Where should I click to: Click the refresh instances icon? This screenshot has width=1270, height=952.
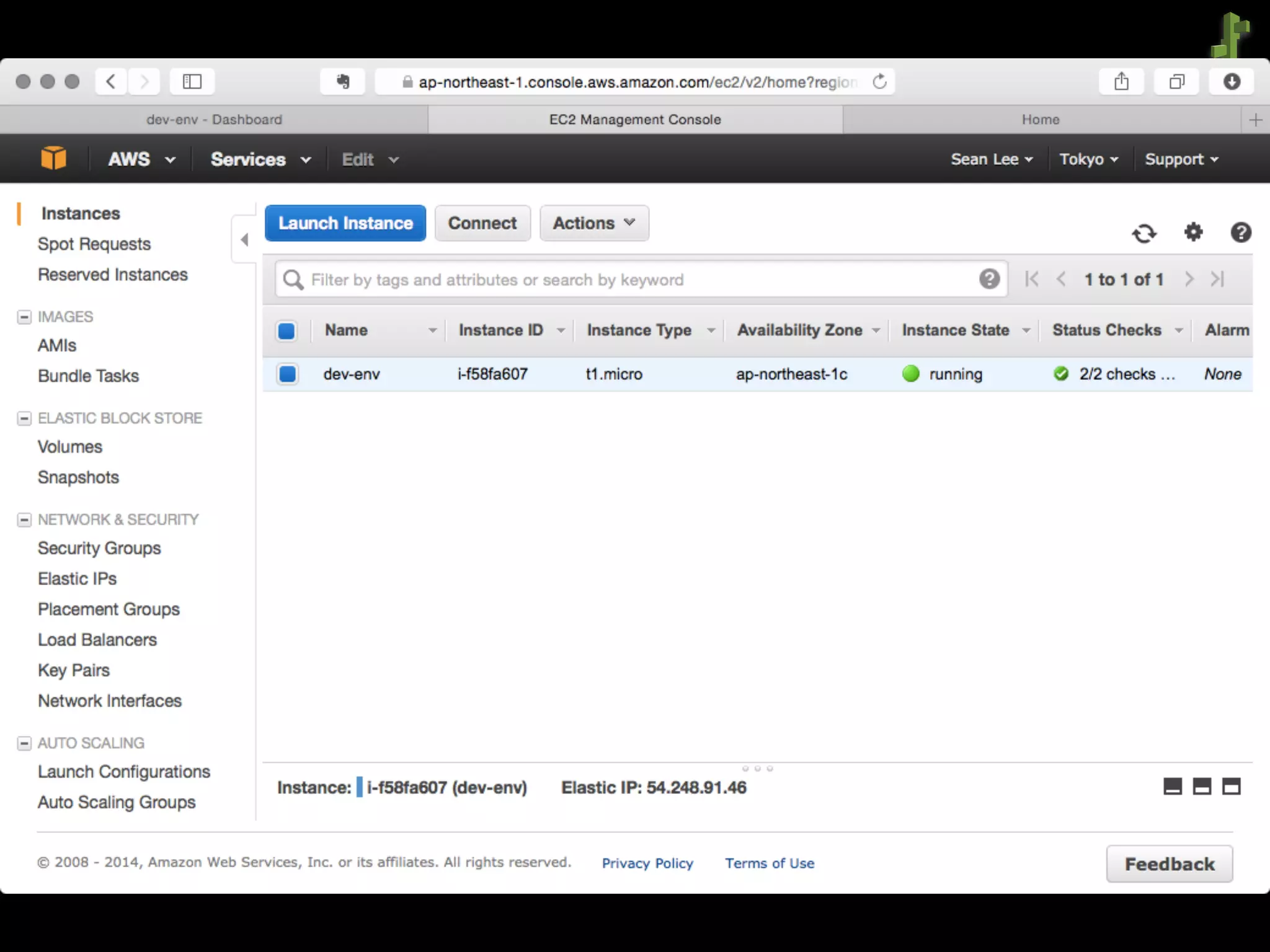pos(1144,234)
